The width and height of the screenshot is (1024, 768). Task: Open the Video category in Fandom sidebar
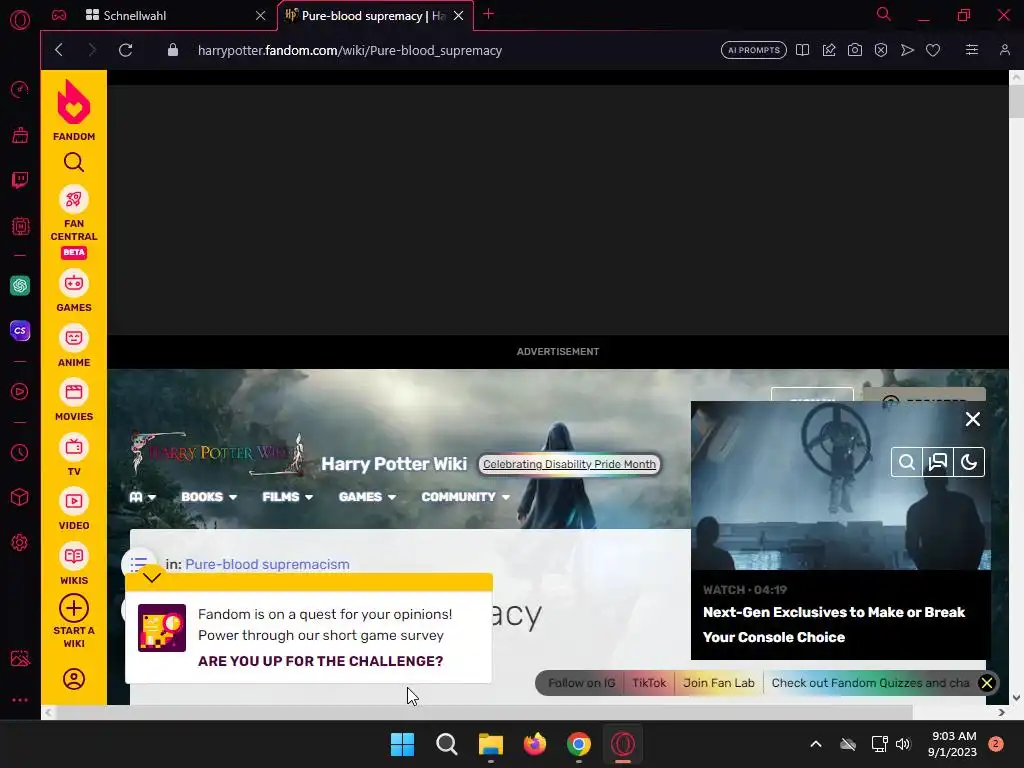[74, 509]
